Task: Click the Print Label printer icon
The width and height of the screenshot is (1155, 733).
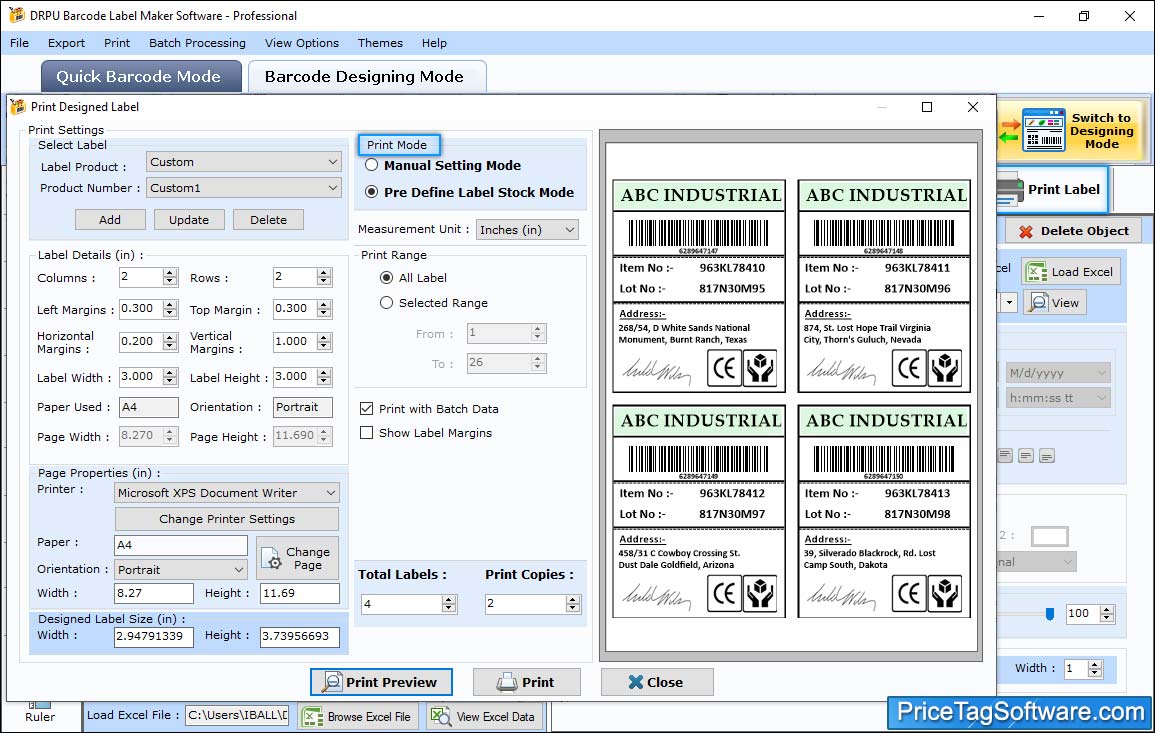Action: 1009,190
